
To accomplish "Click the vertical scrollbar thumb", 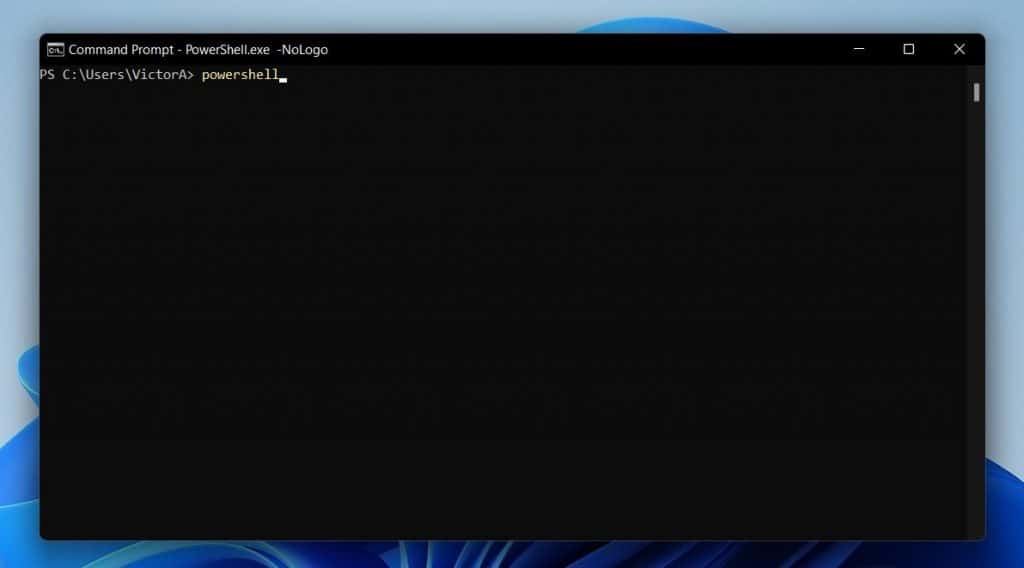I will tap(976, 93).
